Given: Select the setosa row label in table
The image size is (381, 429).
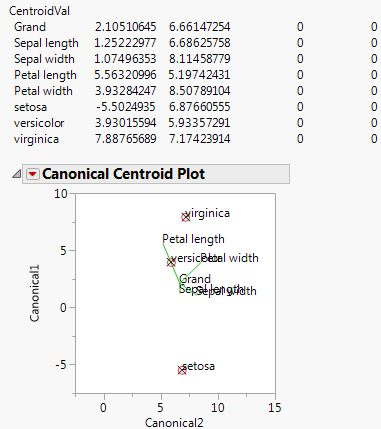Looking at the screenshot, I should coord(30,107).
